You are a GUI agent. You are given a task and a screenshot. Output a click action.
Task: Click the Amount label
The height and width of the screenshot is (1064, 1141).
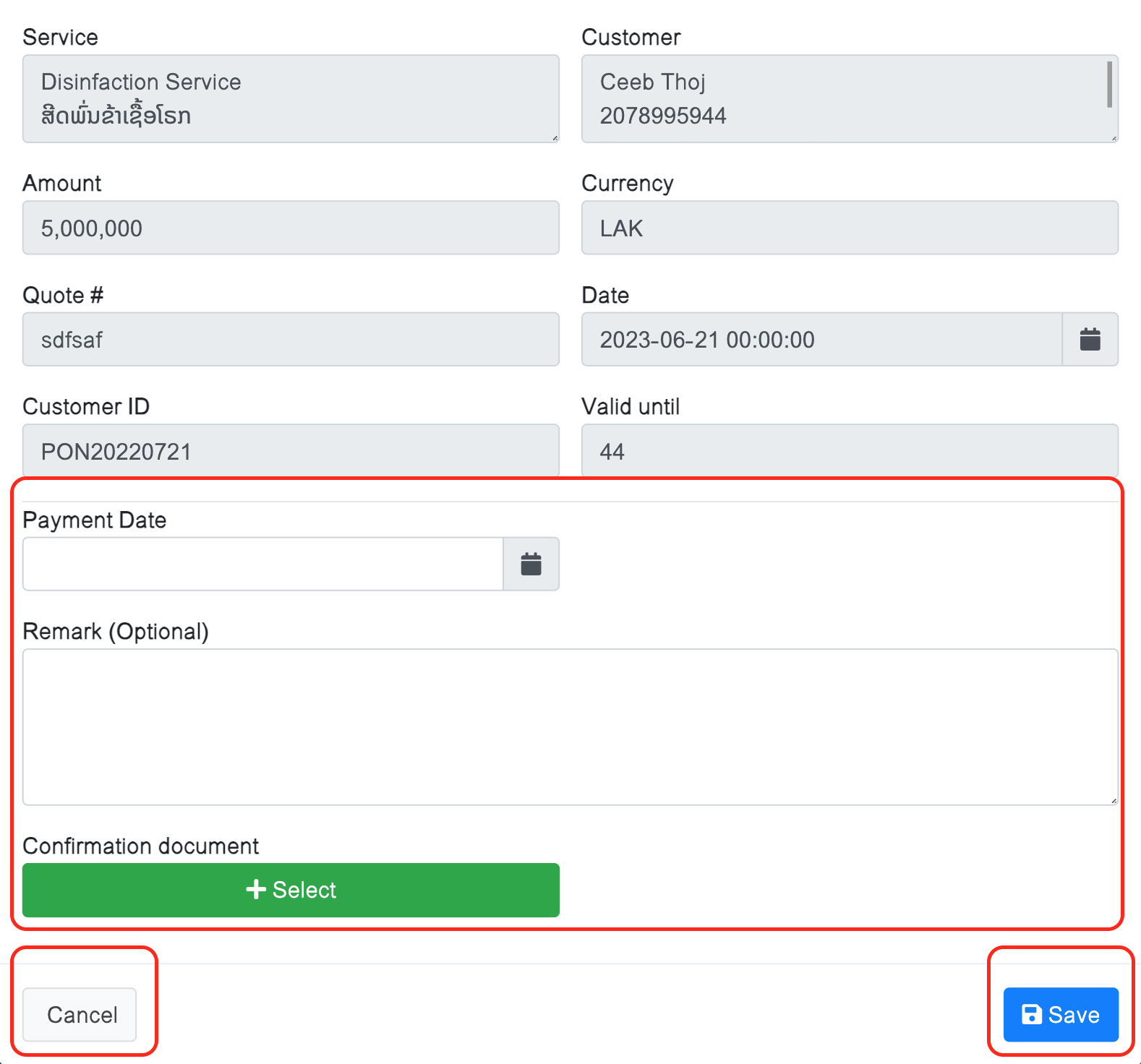[62, 183]
